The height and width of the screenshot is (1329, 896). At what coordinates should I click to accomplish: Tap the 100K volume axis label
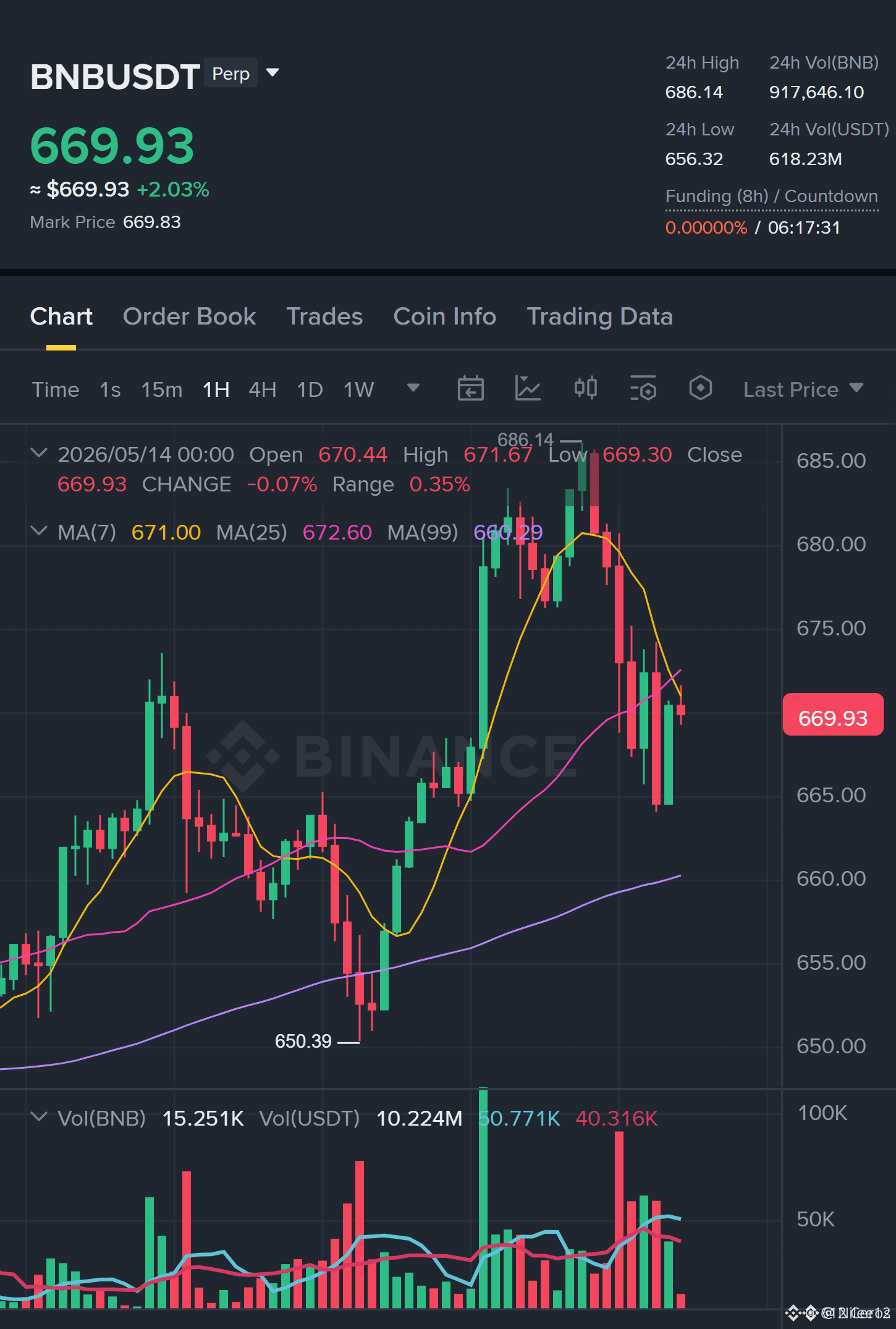tap(822, 1113)
